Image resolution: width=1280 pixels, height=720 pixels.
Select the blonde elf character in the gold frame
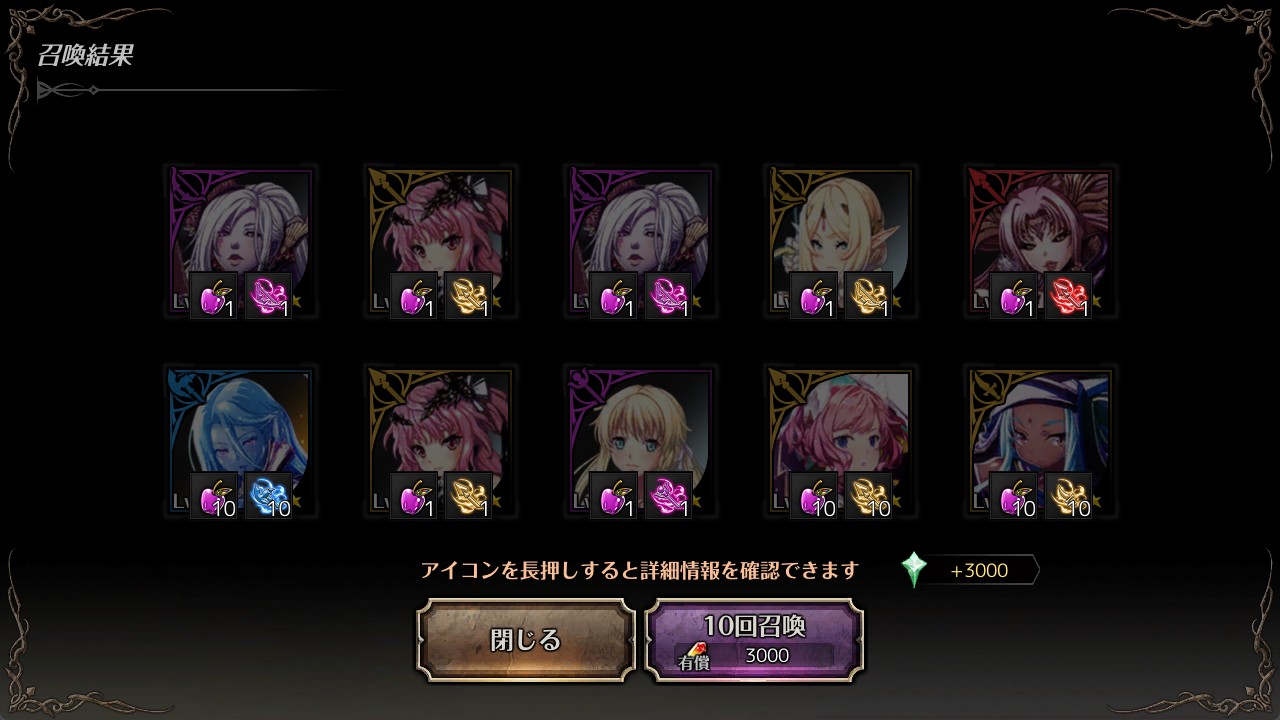(841, 242)
